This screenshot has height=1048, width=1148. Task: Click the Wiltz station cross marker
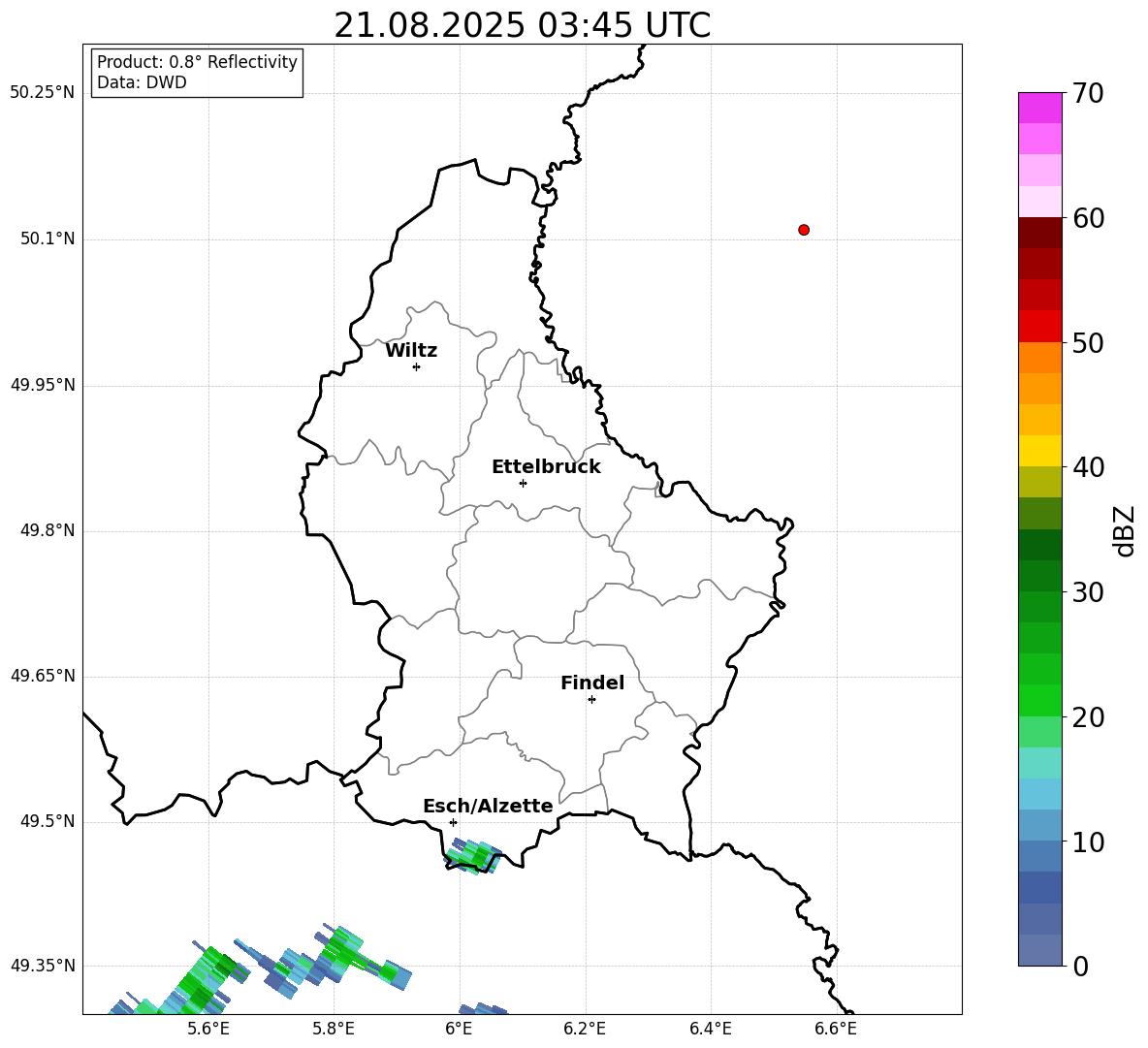tap(417, 366)
